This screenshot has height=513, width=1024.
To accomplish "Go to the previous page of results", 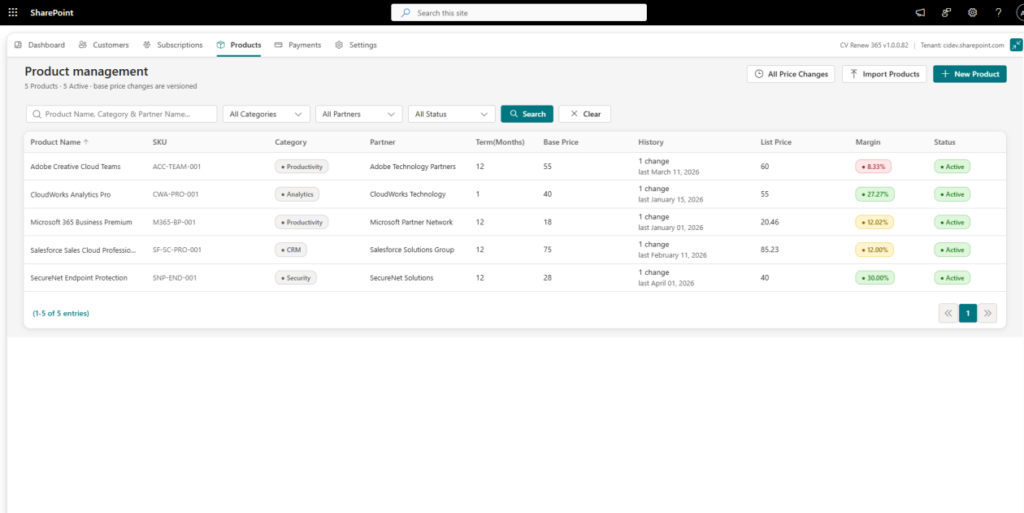I will pos(948,313).
